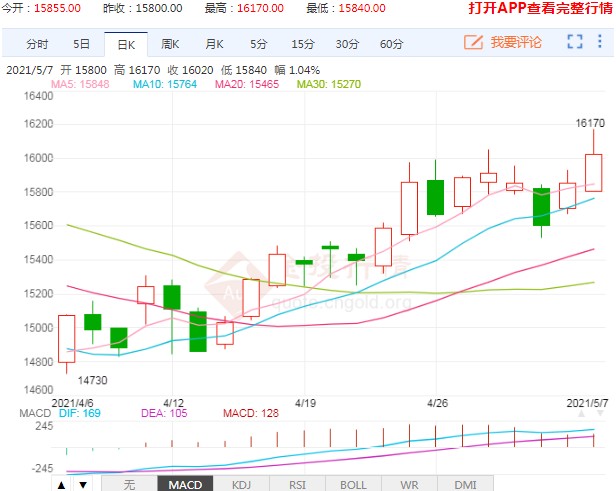Click the black up triangle indicator button
The height and width of the screenshot is (491, 616).
(x=61, y=485)
